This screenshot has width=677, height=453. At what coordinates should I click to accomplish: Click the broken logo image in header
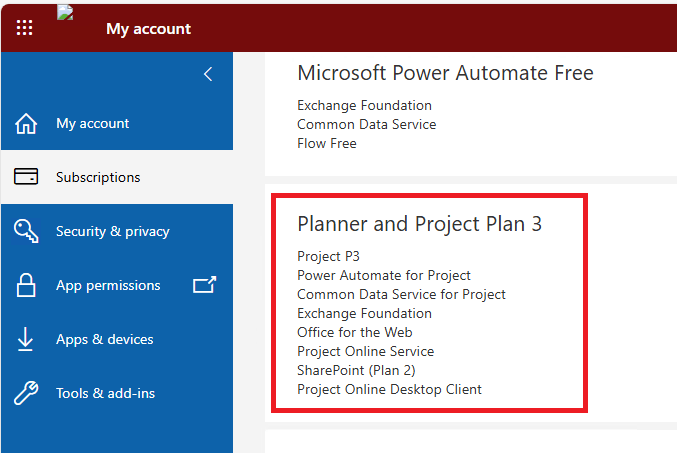(x=66, y=13)
